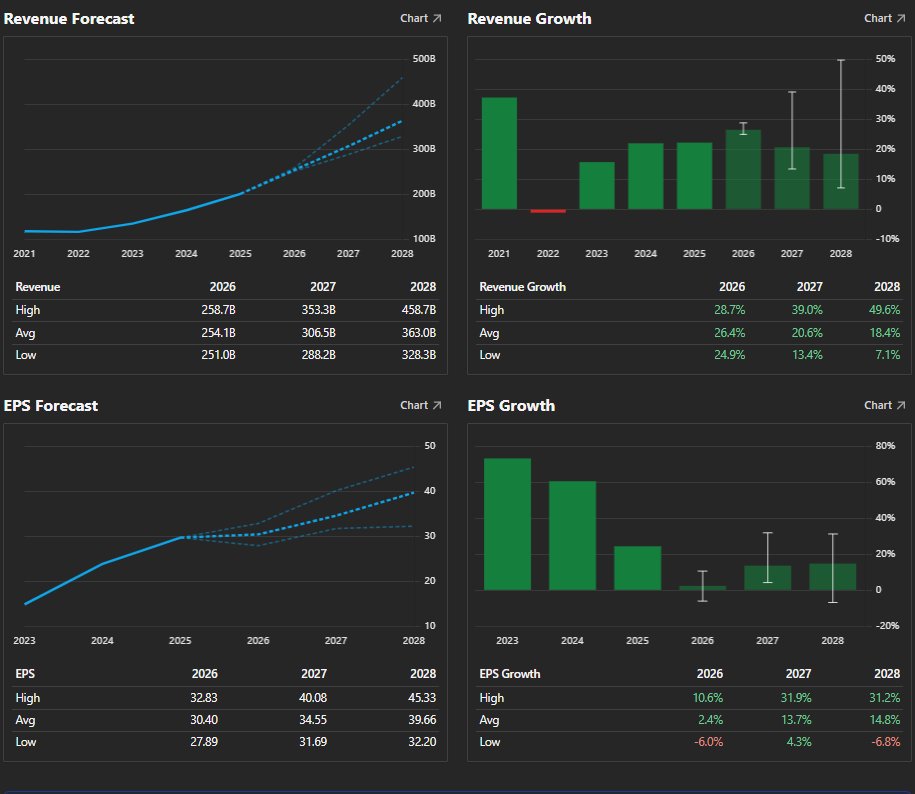Click the 2028 average EPS growth 14.8%
915x794 pixels.
885,720
